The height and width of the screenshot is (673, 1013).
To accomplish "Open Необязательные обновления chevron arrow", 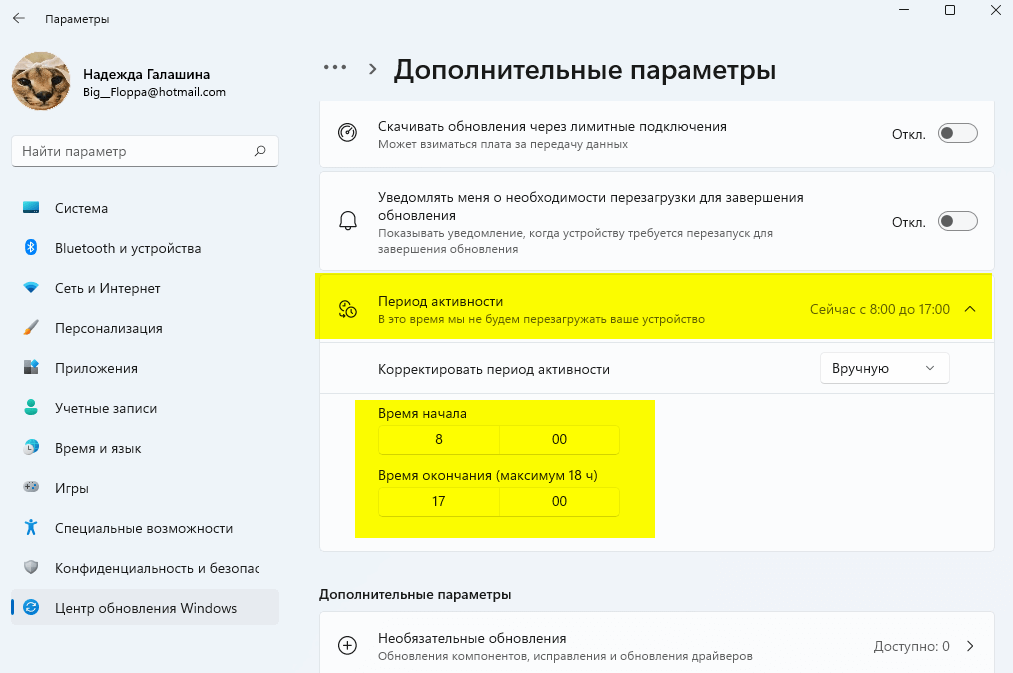I will coord(970,646).
